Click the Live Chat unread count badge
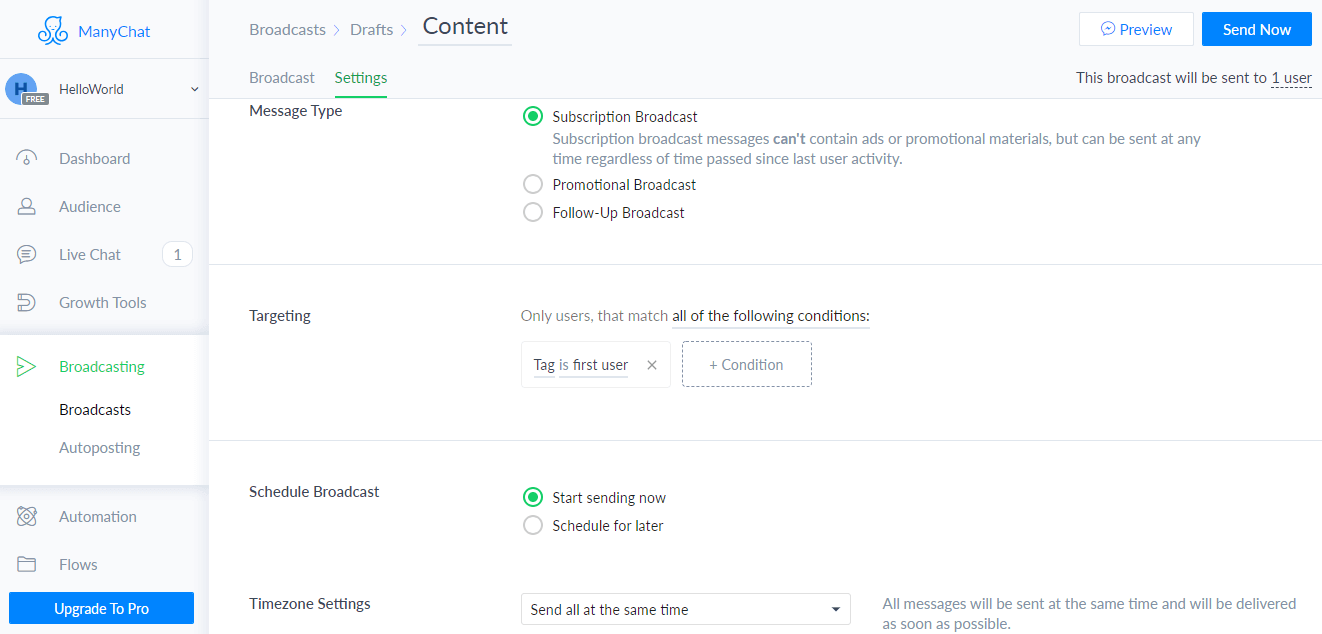This screenshot has width=1322, height=634. tap(177, 254)
